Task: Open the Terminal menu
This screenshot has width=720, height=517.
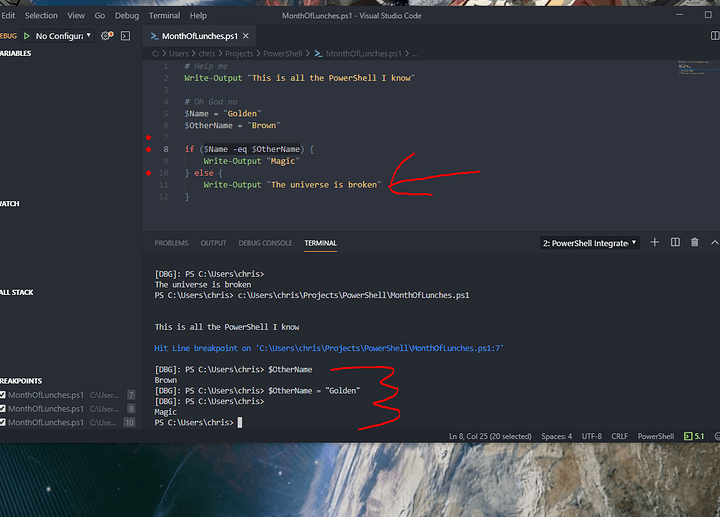Action: pos(164,16)
